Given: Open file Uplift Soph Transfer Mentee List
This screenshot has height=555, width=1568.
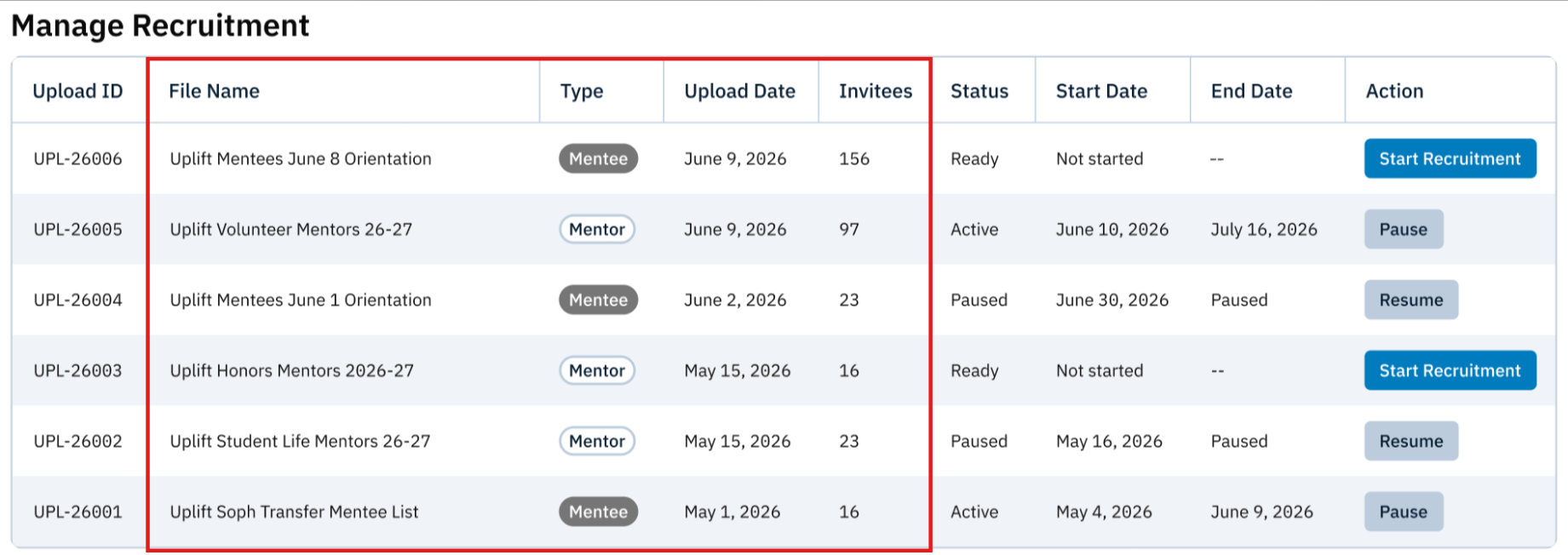Looking at the screenshot, I should [294, 512].
